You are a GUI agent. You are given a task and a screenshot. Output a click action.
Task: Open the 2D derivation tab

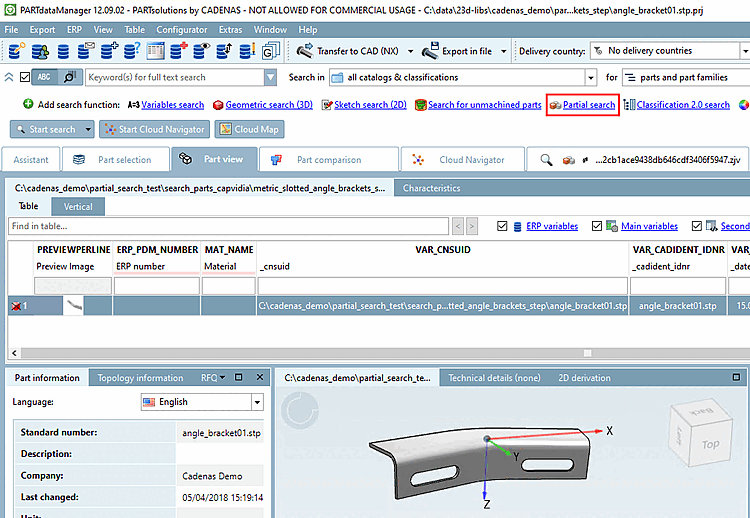[584, 378]
